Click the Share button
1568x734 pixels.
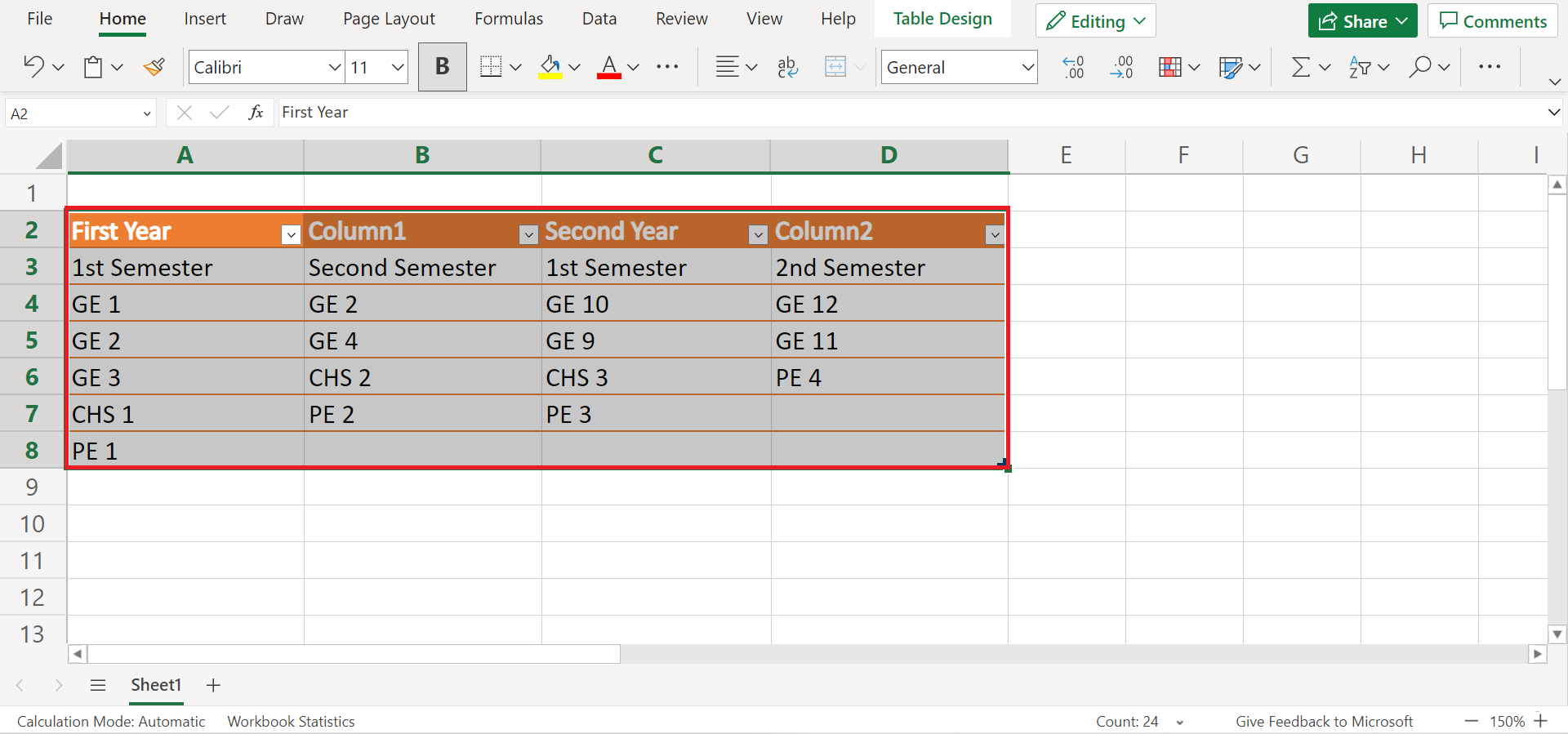pyautogui.click(x=1352, y=21)
